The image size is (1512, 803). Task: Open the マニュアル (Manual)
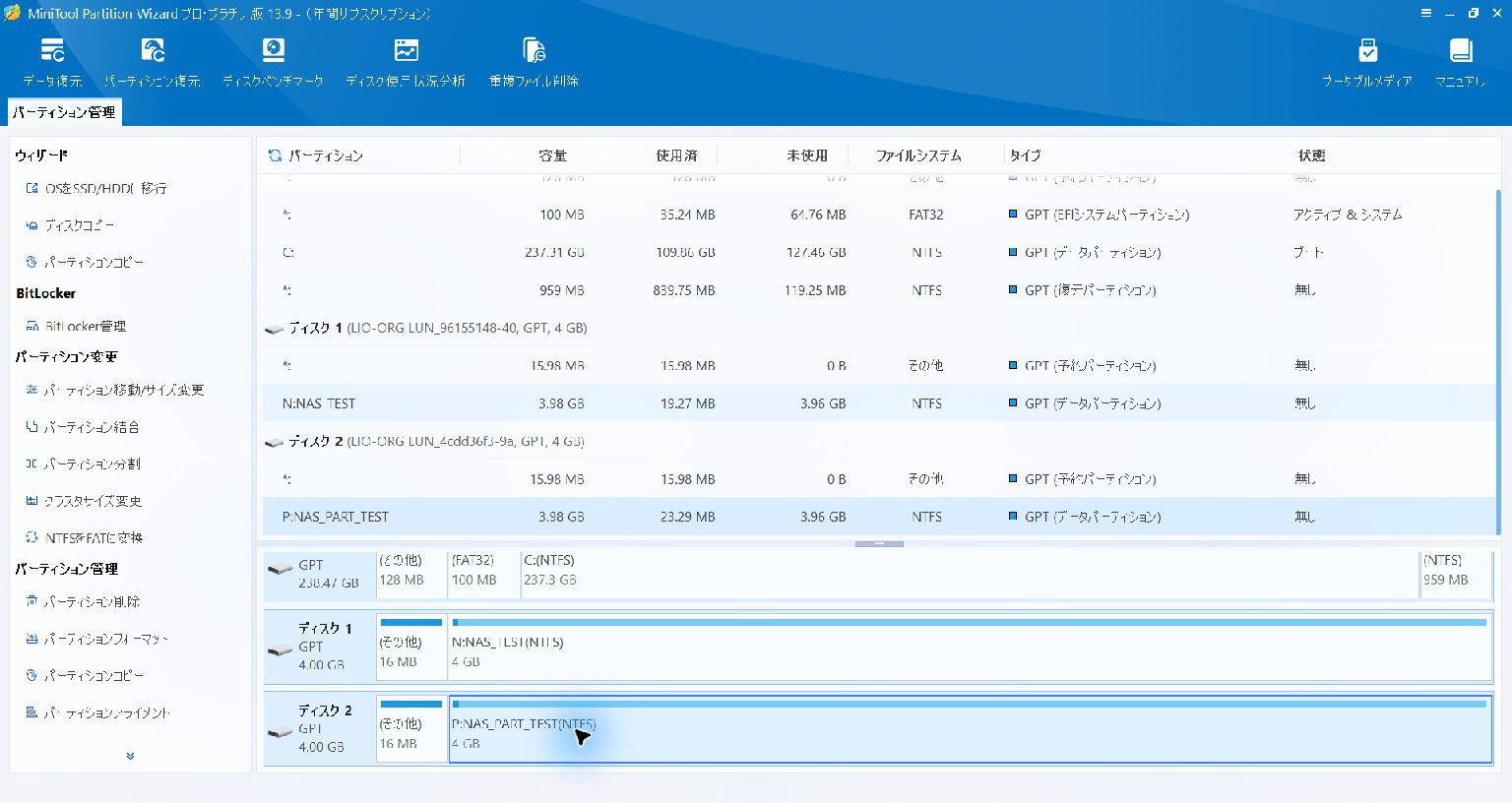click(x=1460, y=63)
